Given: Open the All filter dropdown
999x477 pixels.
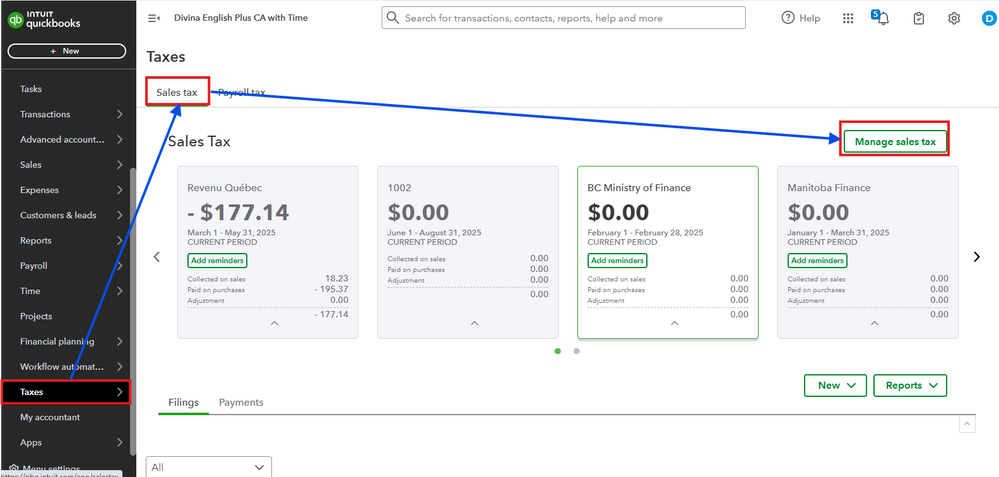Looking at the screenshot, I should [209, 466].
